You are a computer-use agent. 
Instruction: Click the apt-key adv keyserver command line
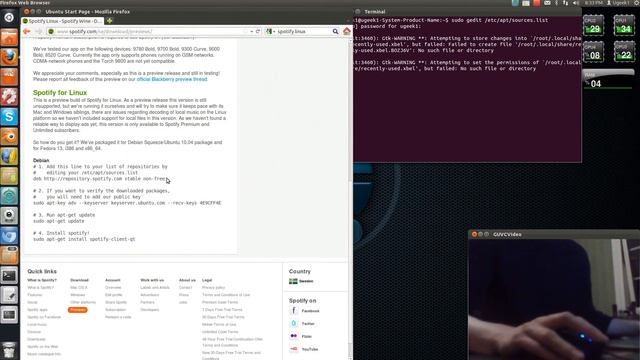point(127,203)
